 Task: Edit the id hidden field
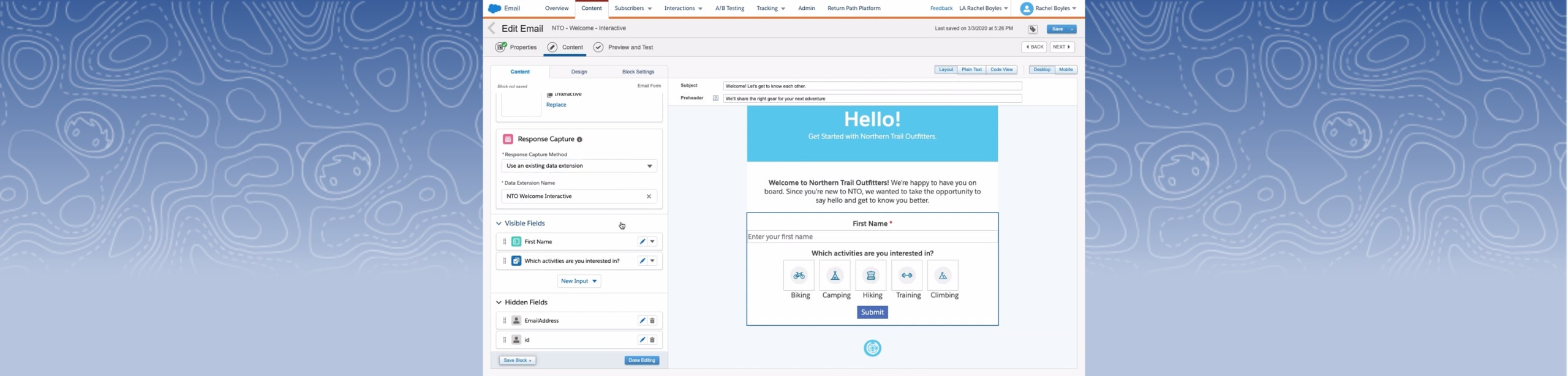click(642, 340)
